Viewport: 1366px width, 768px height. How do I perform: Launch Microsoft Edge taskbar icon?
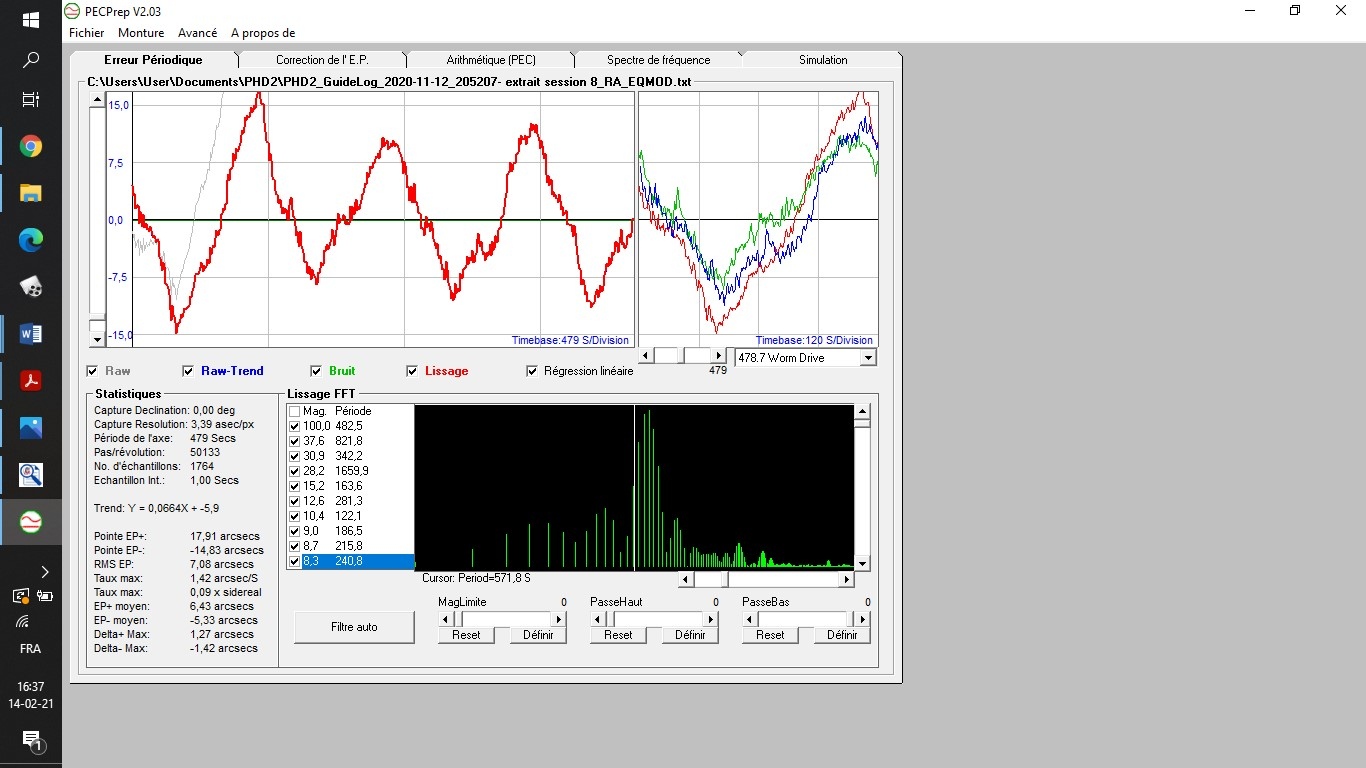[x=31, y=240]
